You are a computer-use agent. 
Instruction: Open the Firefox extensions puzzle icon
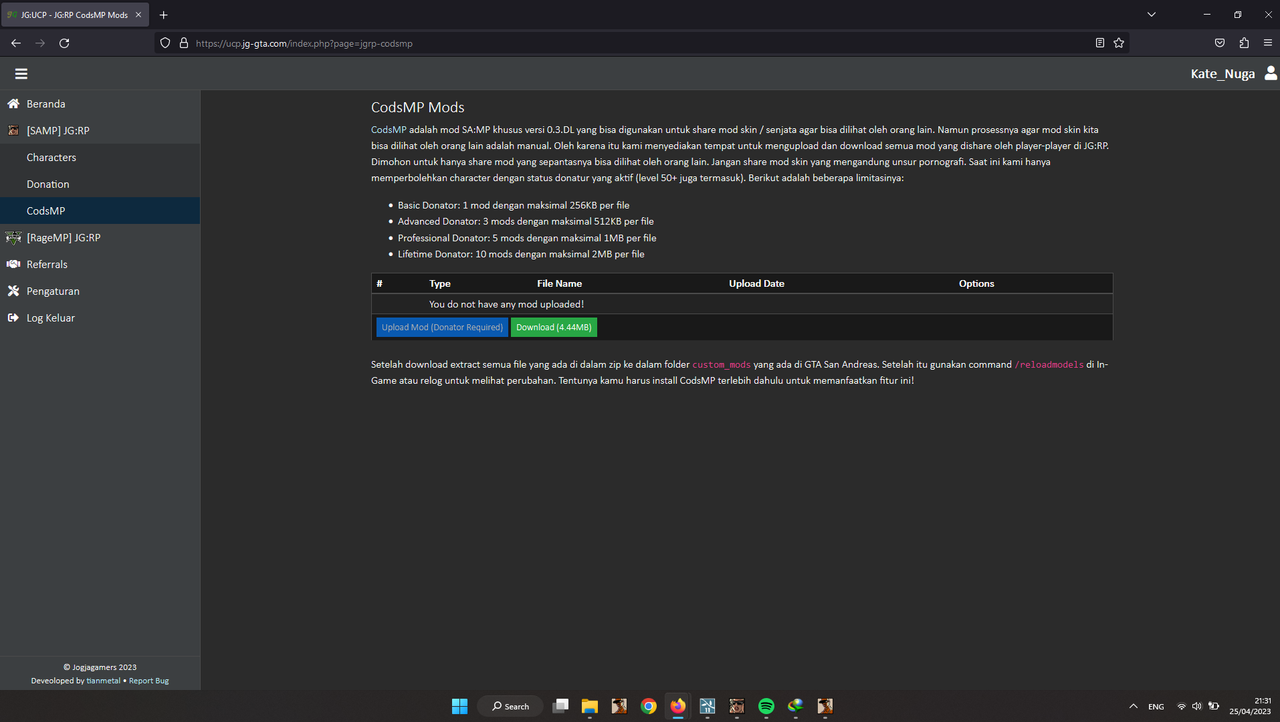click(1244, 43)
